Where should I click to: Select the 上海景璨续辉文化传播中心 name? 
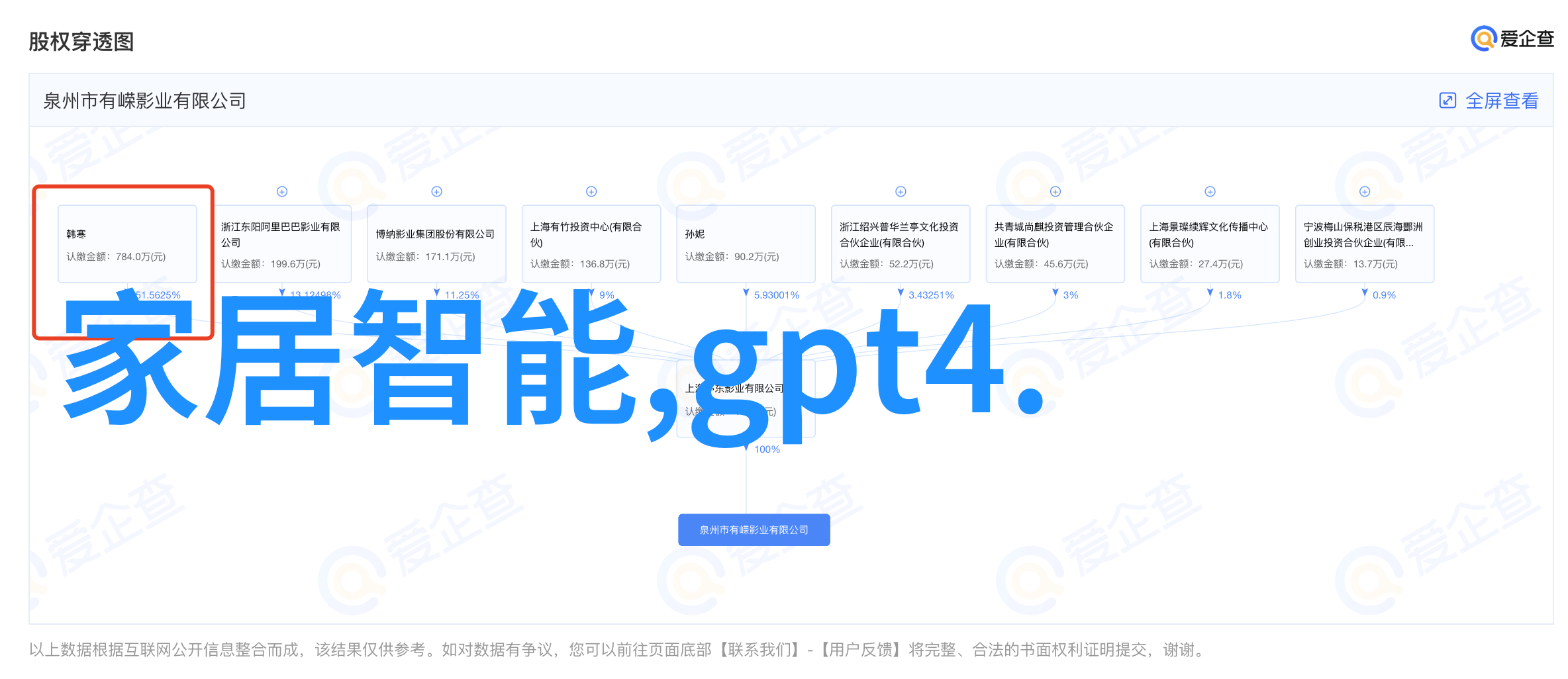click(1208, 235)
